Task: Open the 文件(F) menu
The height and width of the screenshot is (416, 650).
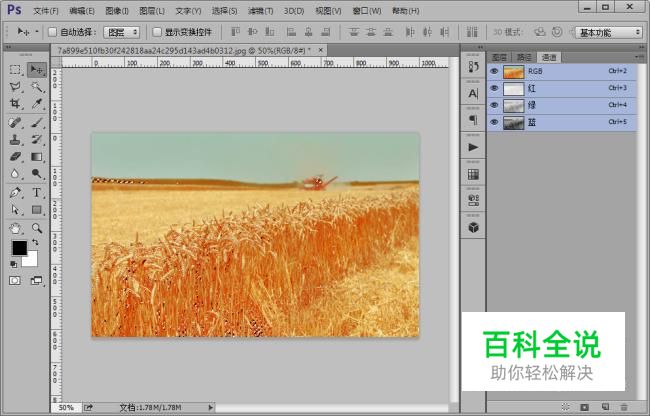Action: 46,11
